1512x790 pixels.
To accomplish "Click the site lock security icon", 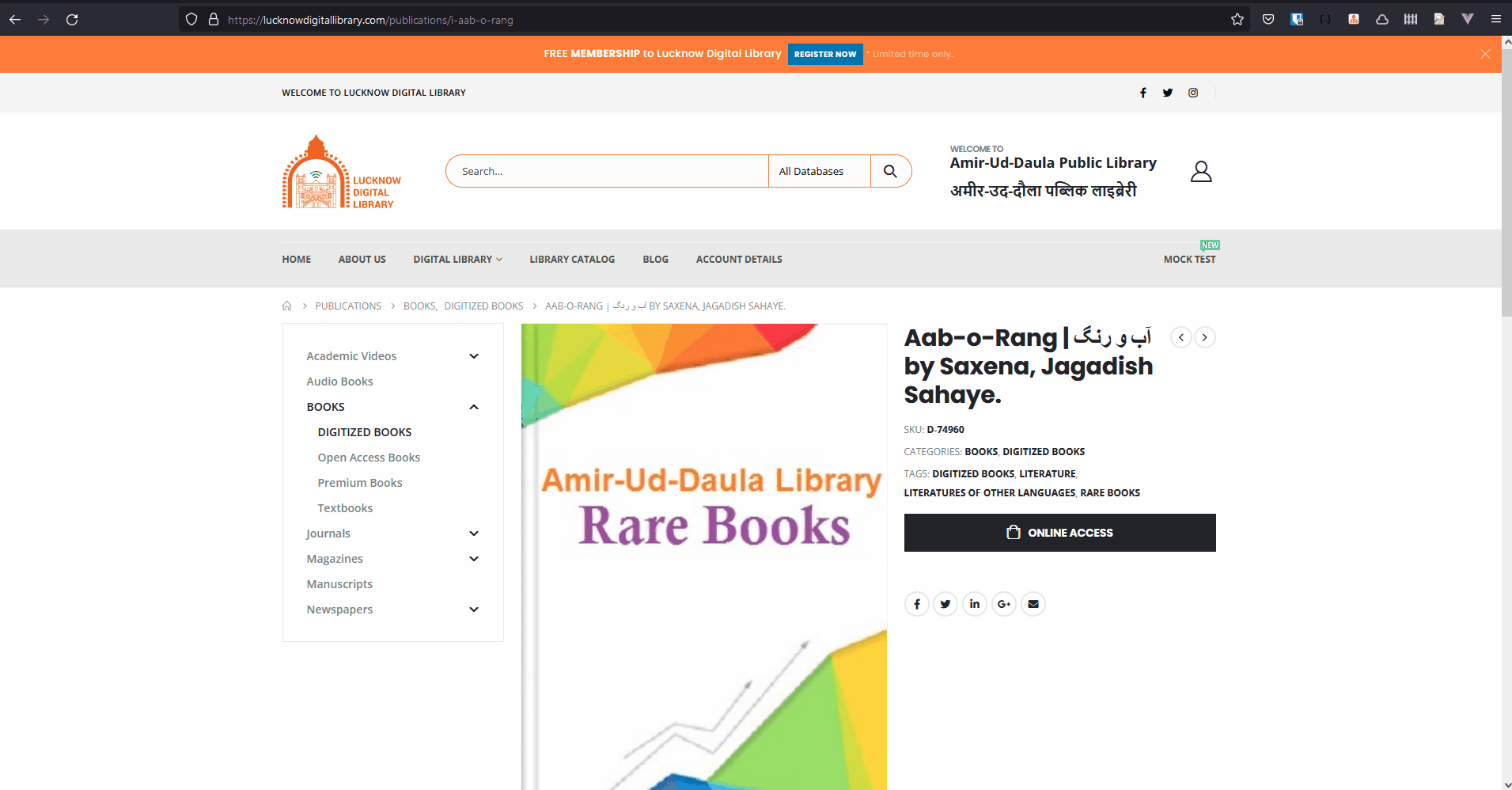I will [214, 20].
